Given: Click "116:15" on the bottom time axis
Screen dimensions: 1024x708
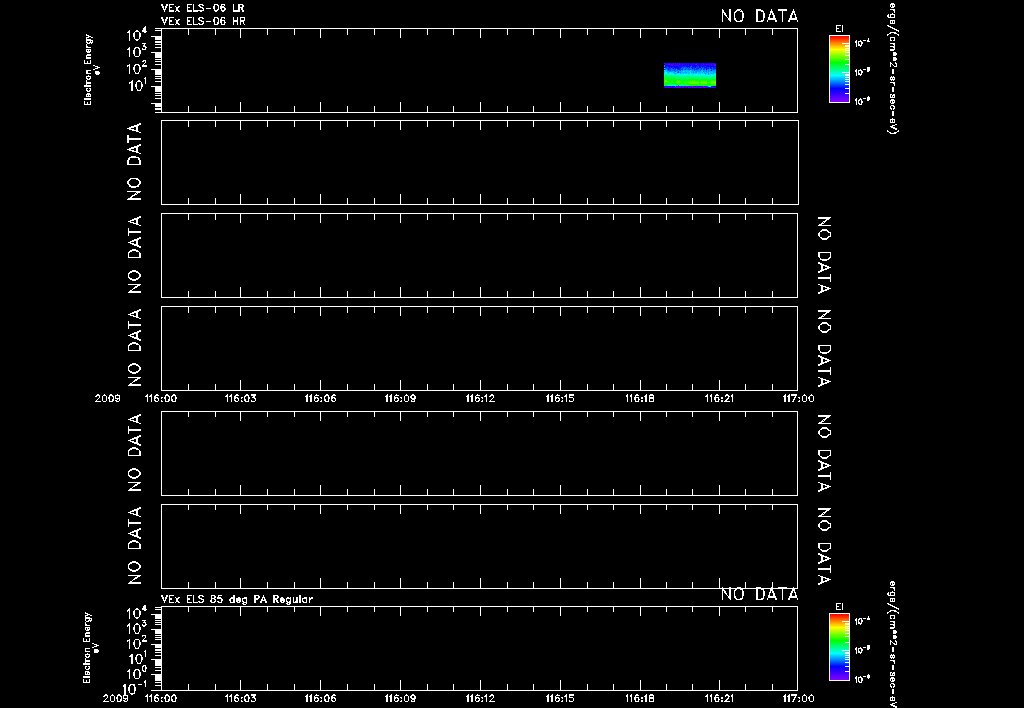Looking at the screenshot, I should 560,698.
